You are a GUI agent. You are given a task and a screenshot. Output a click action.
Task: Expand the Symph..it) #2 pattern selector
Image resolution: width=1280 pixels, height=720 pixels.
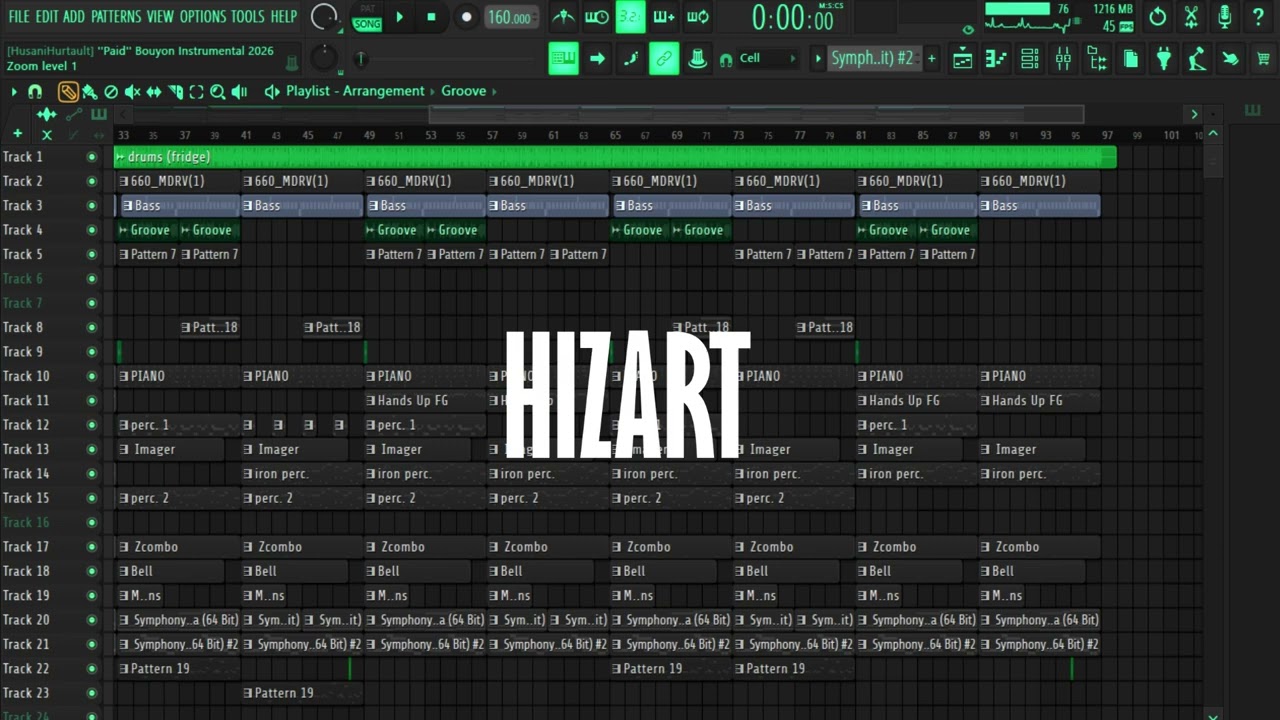click(873, 59)
